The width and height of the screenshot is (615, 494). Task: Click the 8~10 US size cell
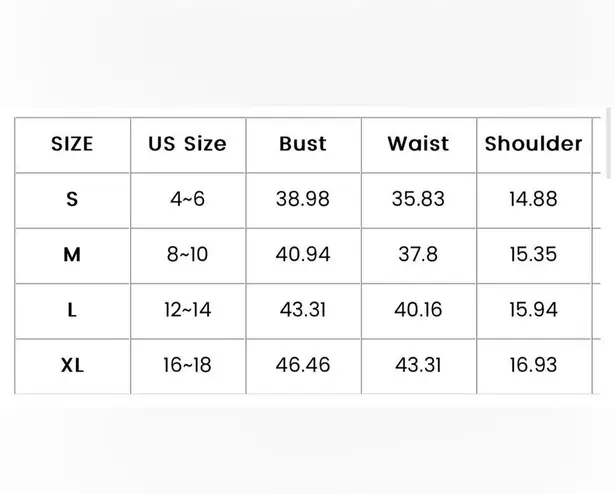point(188,255)
